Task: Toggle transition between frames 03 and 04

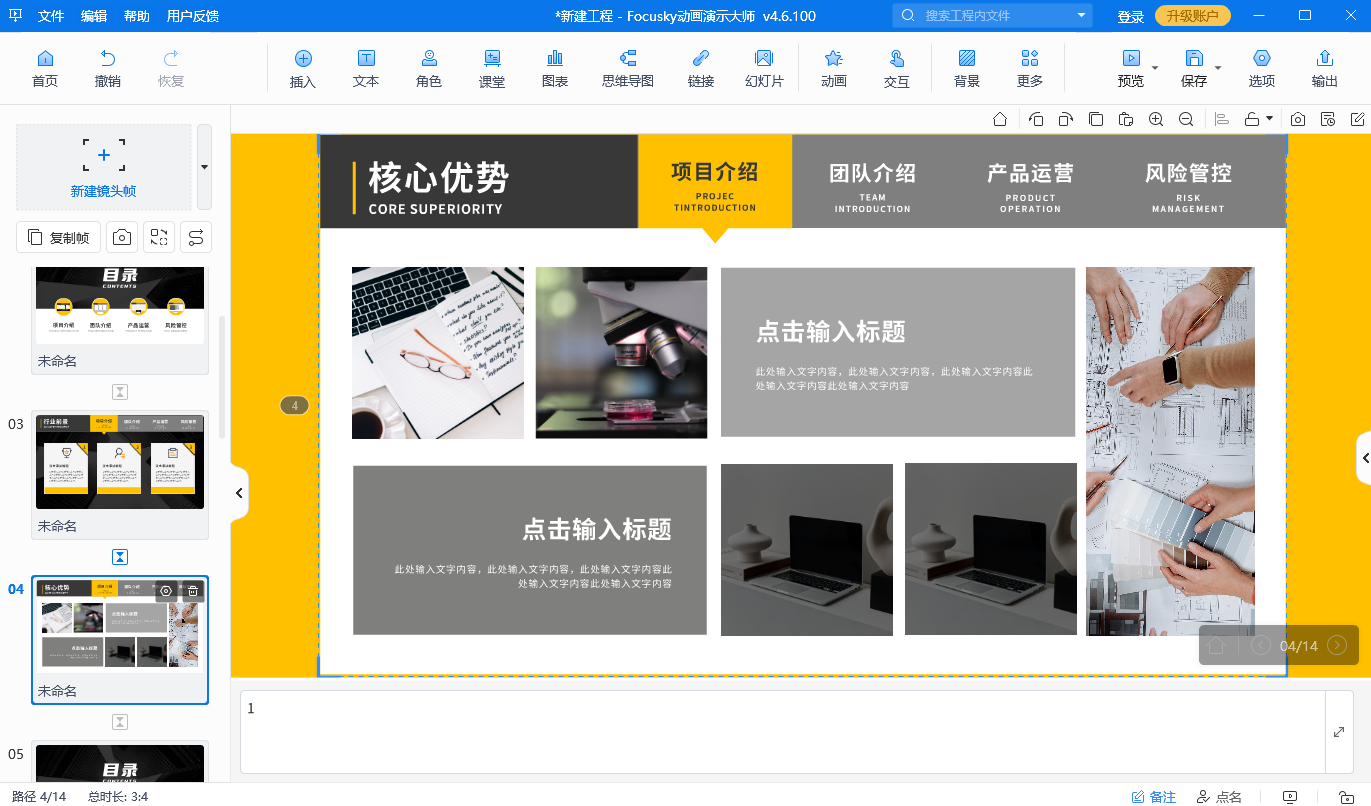Action: point(120,557)
